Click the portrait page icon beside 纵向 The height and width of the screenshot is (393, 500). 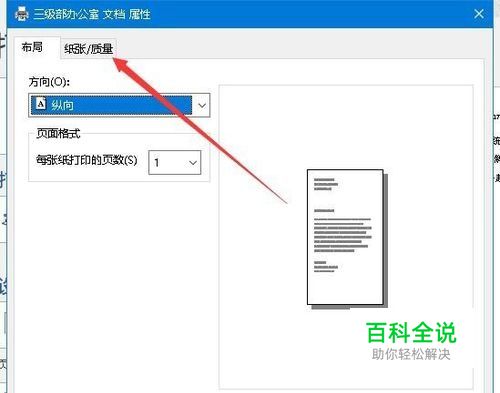41,104
